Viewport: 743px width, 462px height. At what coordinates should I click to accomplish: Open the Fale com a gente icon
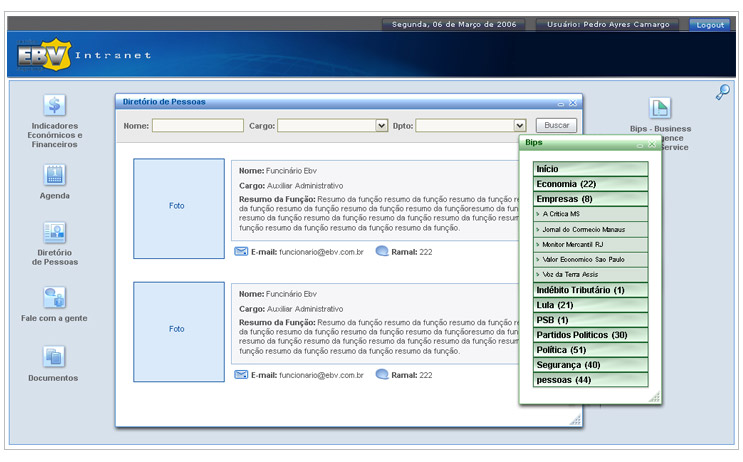(55, 297)
